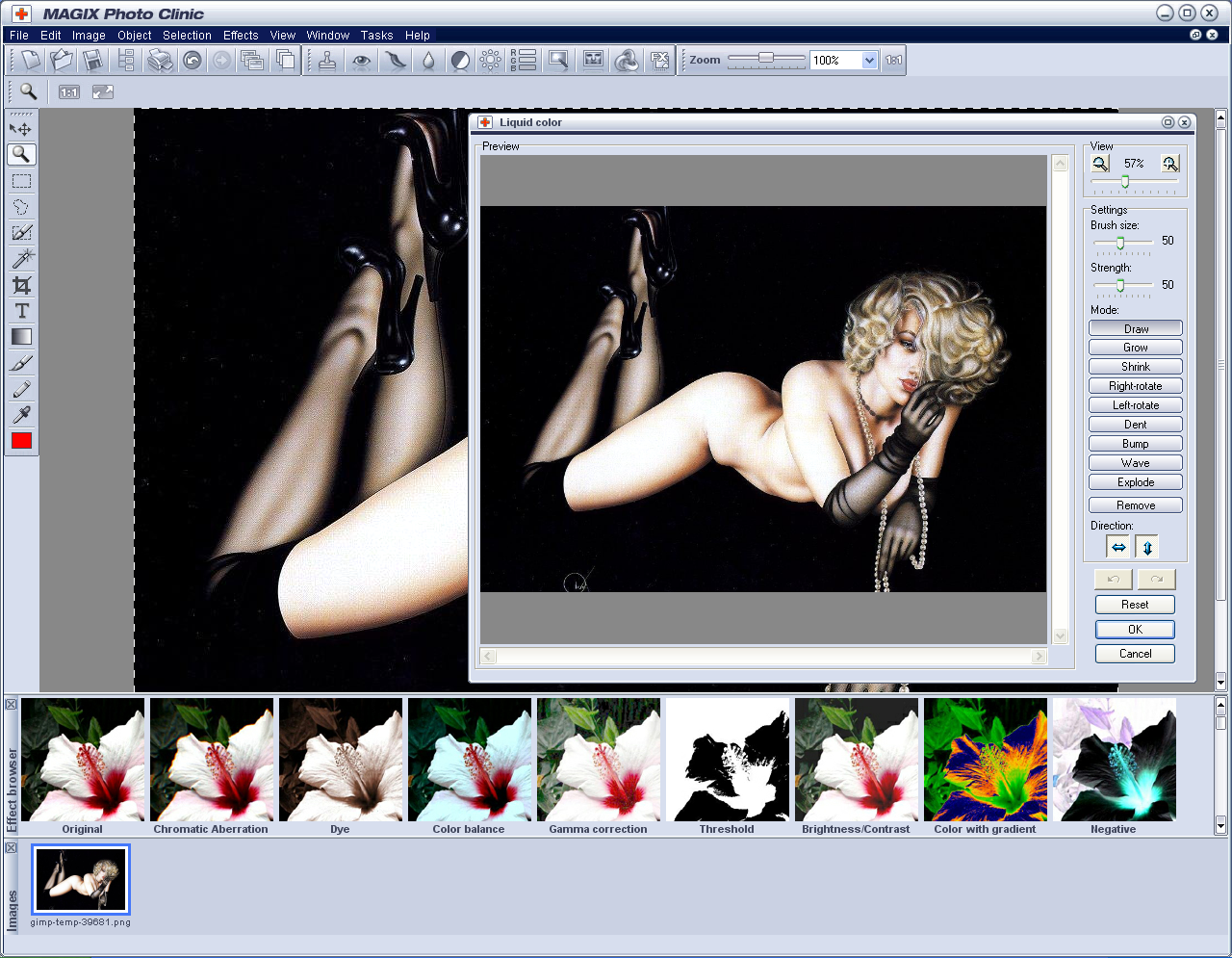Click the Brush size slider handle
Viewport: 1232px width, 958px height.
tap(1120, 243)
